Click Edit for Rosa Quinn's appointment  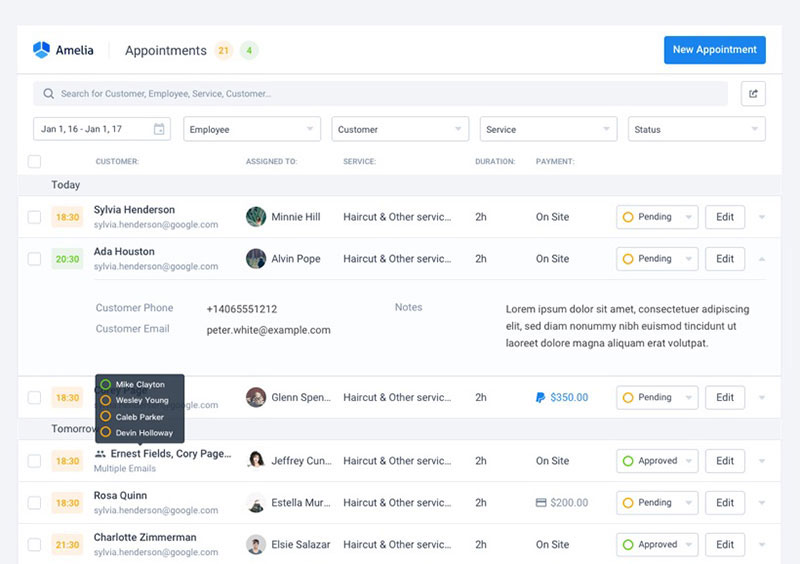point(725,503)
